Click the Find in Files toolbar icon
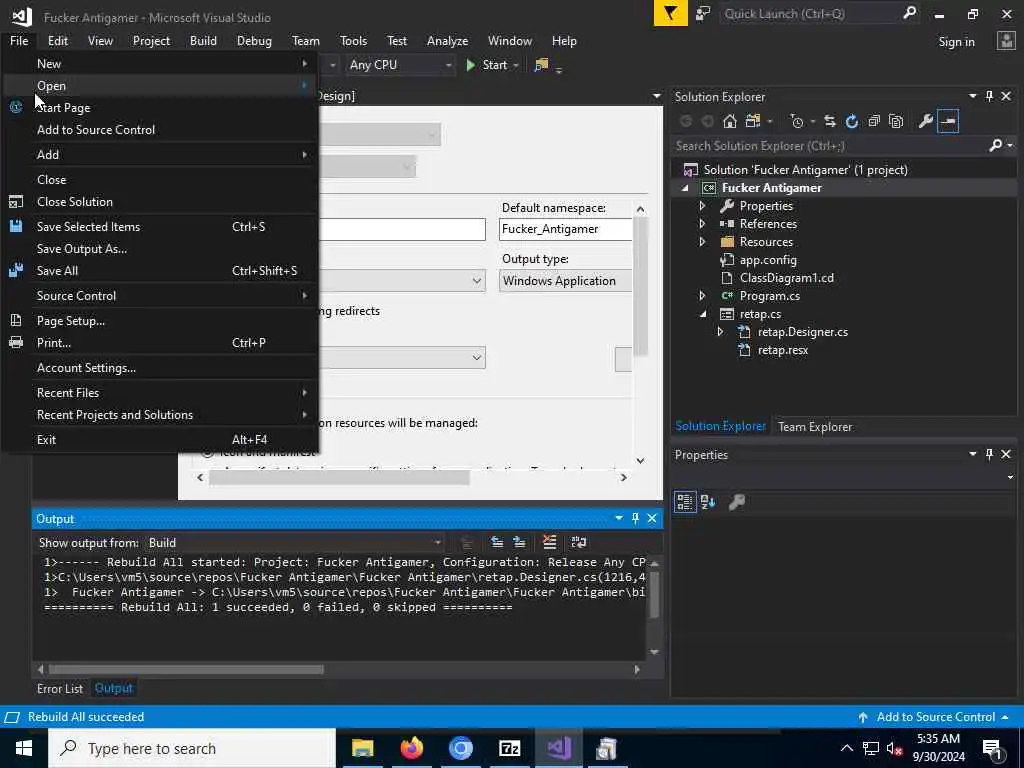This screenshot has height=768, width=1024. (x=541, y=65)
